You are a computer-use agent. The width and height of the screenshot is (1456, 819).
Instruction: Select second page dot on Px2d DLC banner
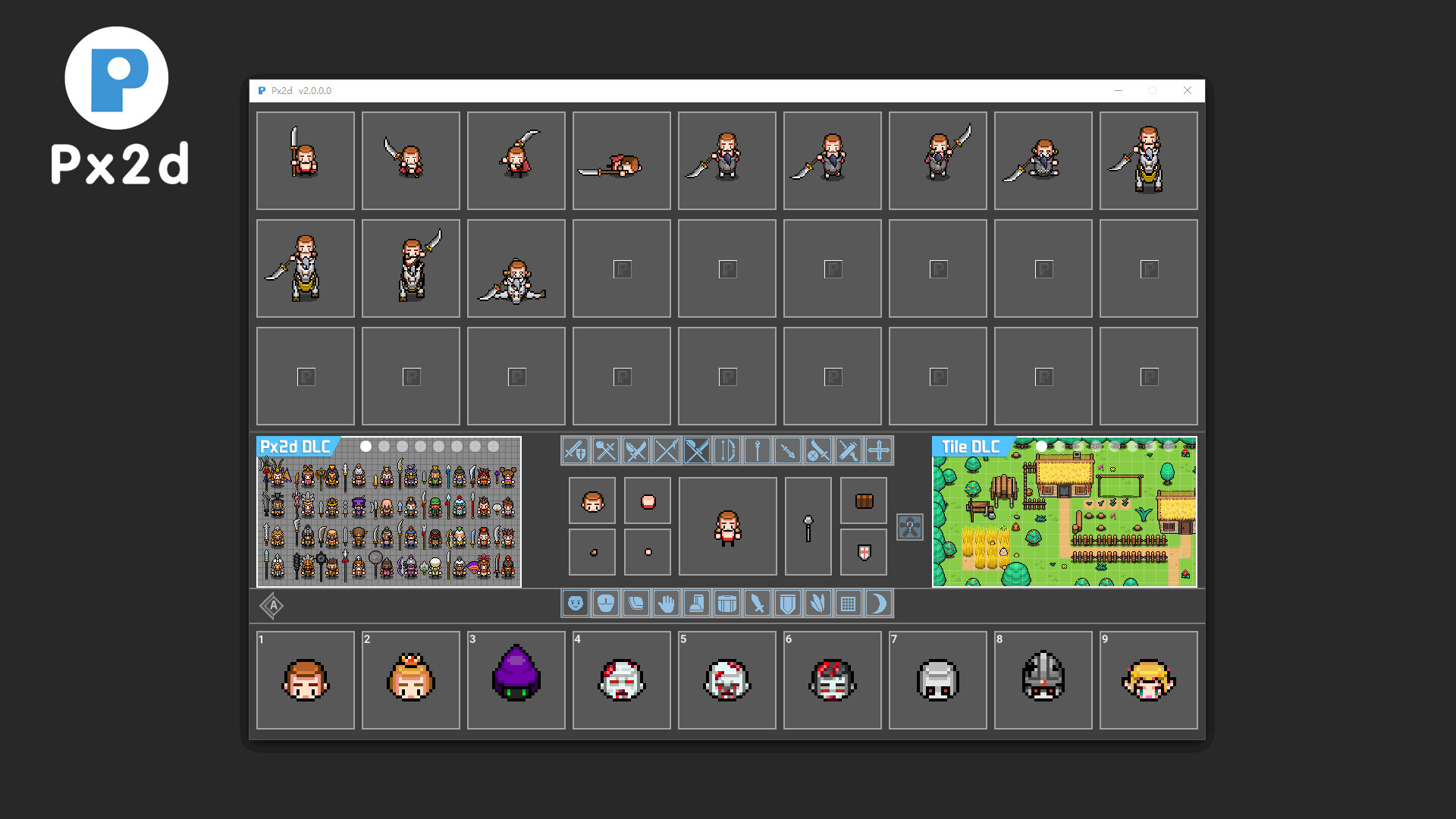(384, 447)
